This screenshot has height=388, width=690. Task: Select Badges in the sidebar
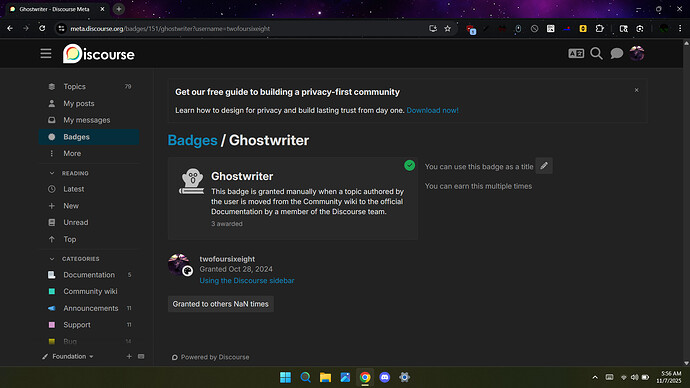tap(89, 137)
